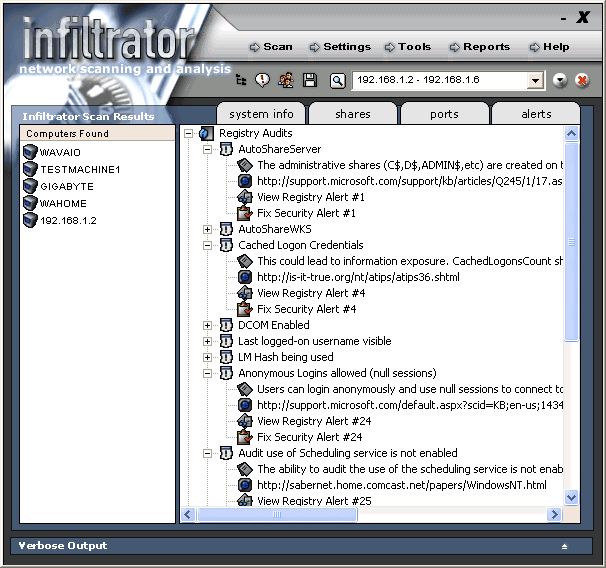Viewport: 606px width, 568px height.
Task: Click View Registry Alert #1
Action: tap(311, 197)
